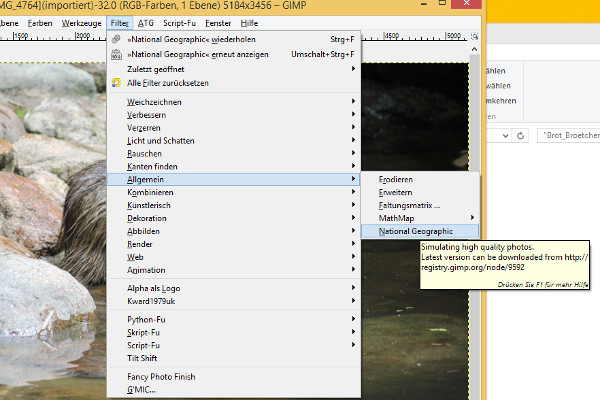Select National Geographic in the Allgemein submenu
This screenshot has width=600, height=400.
click(415, 231)
